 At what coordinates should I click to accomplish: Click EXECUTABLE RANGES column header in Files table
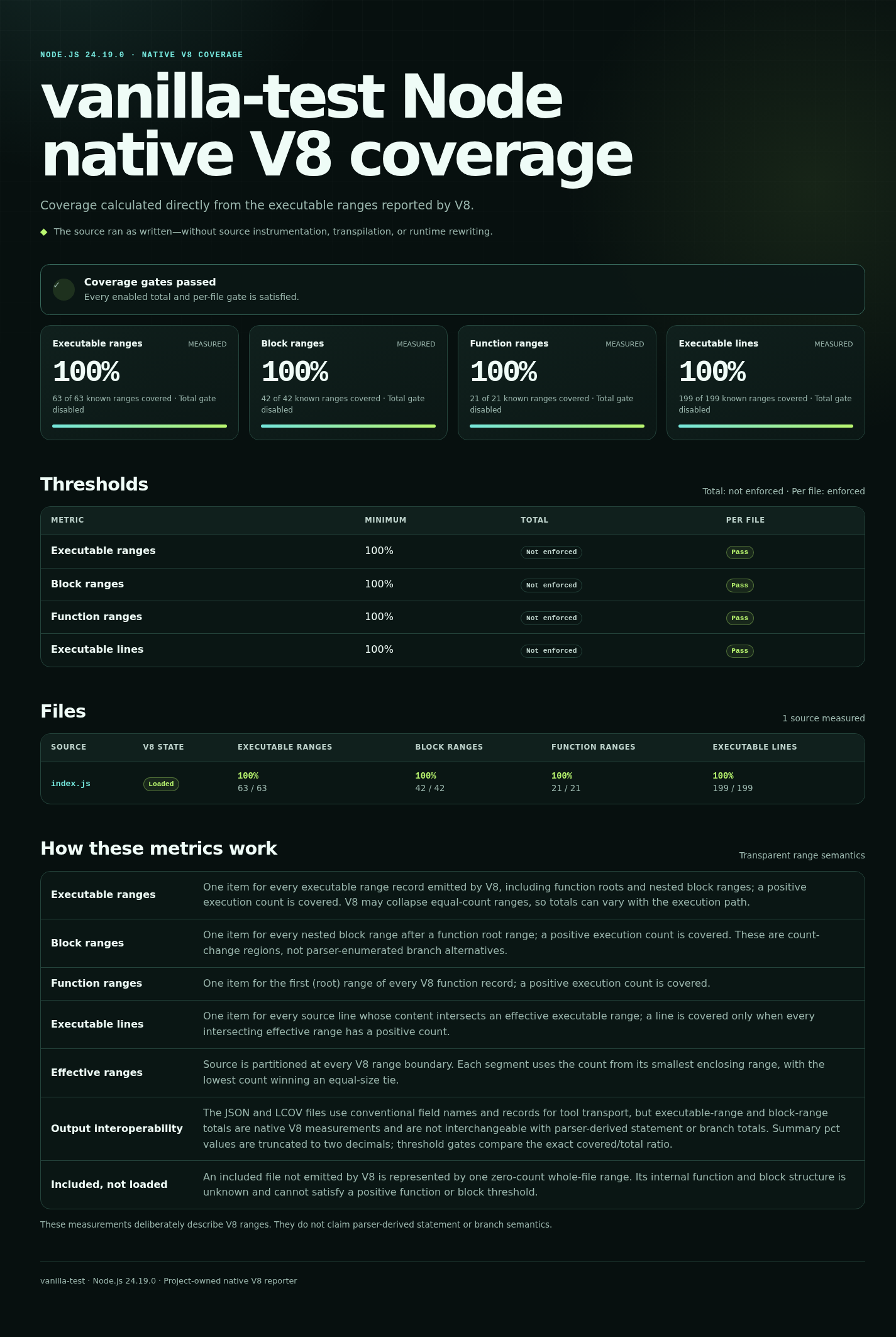point(285,747)
